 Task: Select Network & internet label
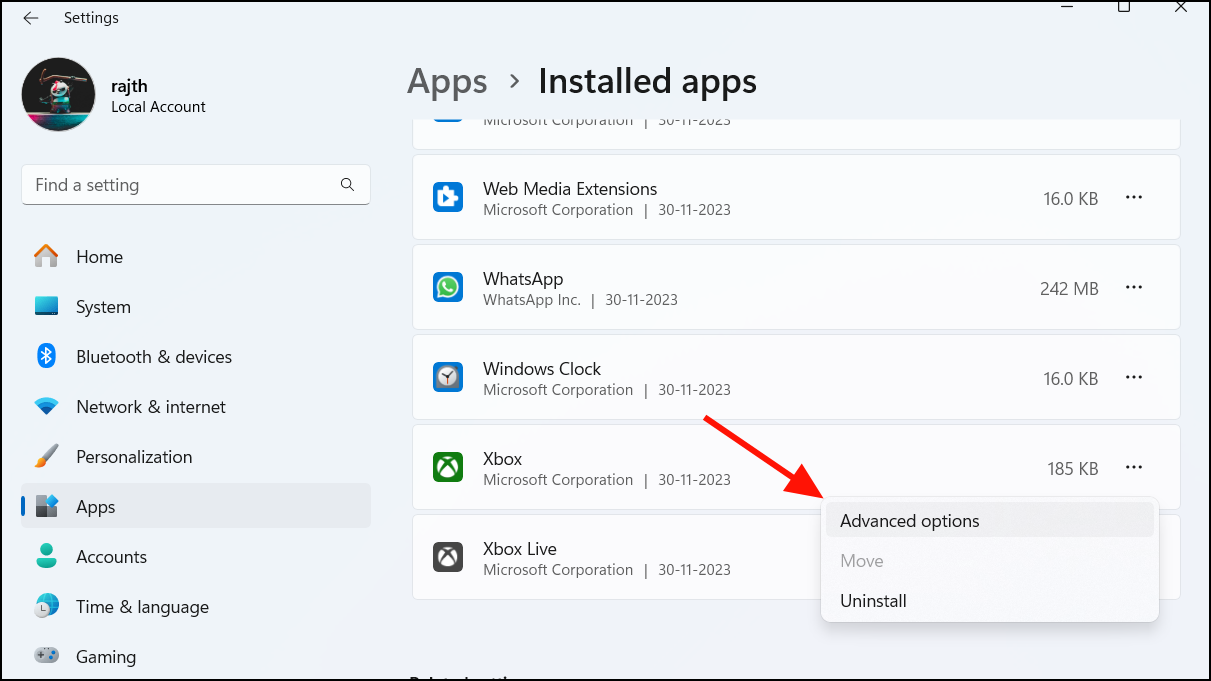click(x=151, y=407)
